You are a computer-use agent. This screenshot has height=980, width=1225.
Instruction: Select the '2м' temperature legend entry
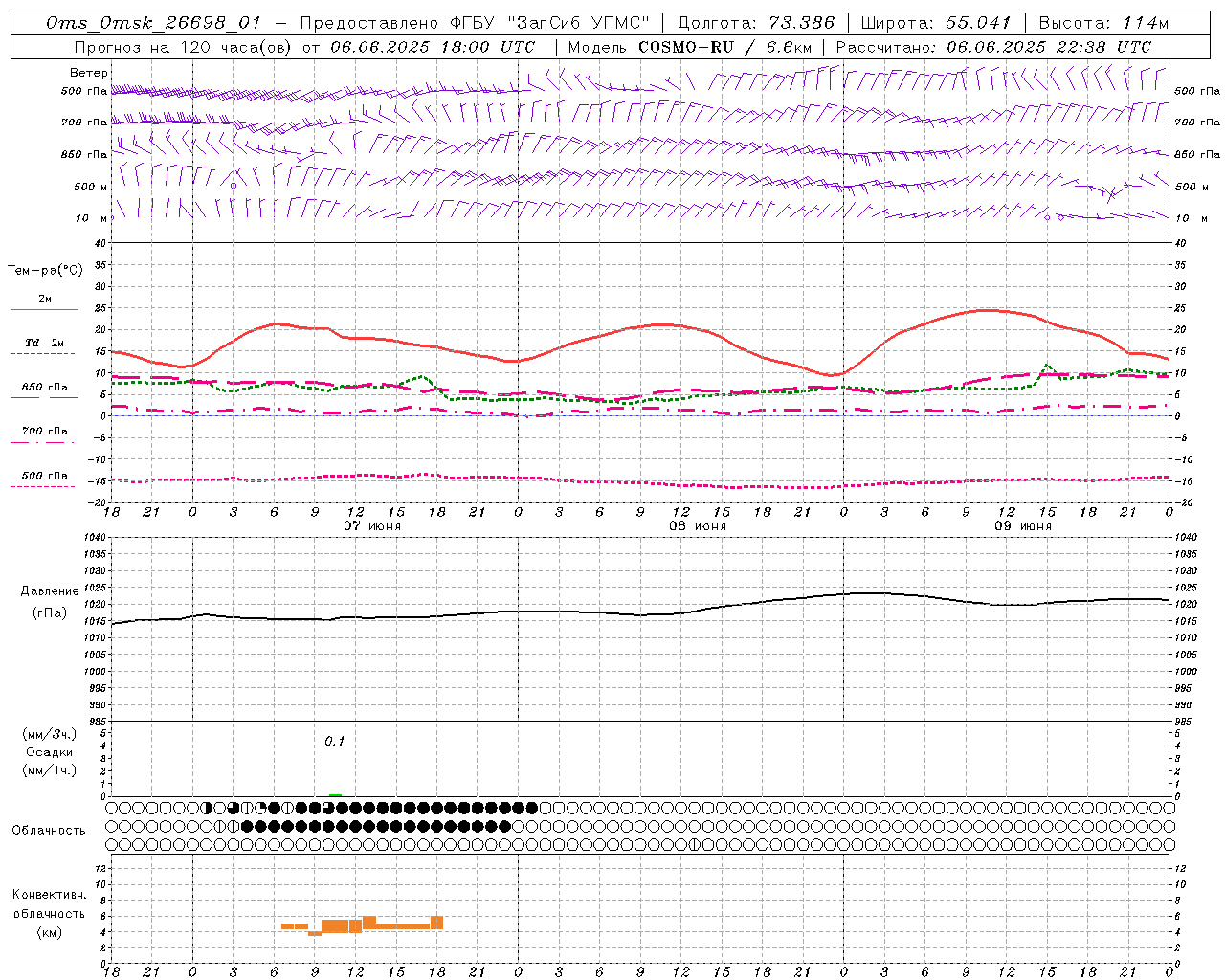coord(45,300)
